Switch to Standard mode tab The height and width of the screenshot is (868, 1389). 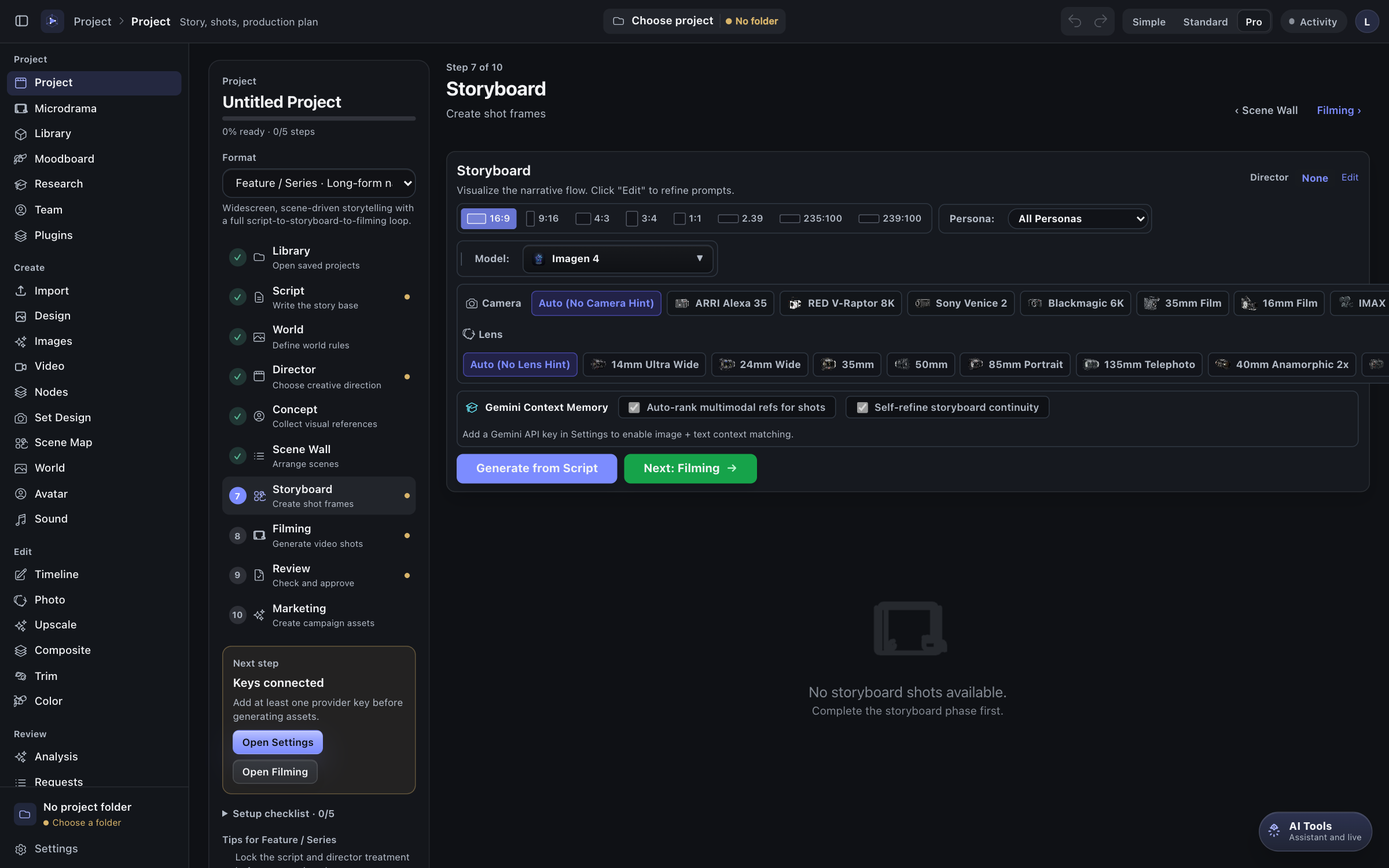tap(1205, 21)
